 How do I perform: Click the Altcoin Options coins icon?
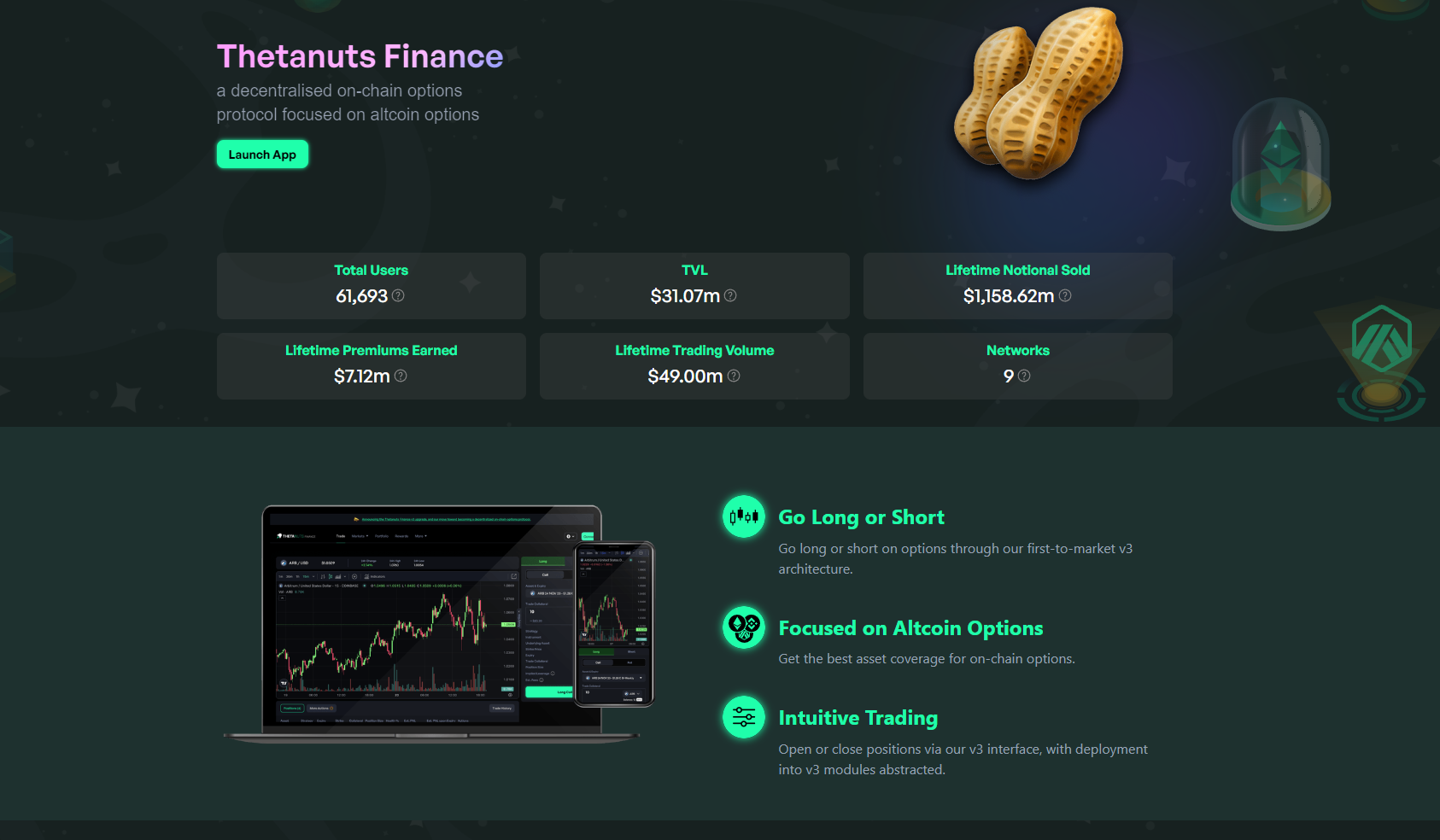point(744,627)
